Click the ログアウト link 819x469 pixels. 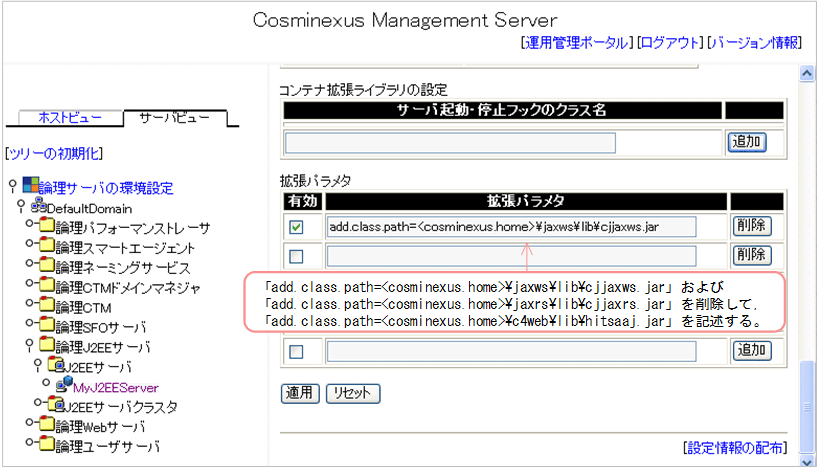670,43
